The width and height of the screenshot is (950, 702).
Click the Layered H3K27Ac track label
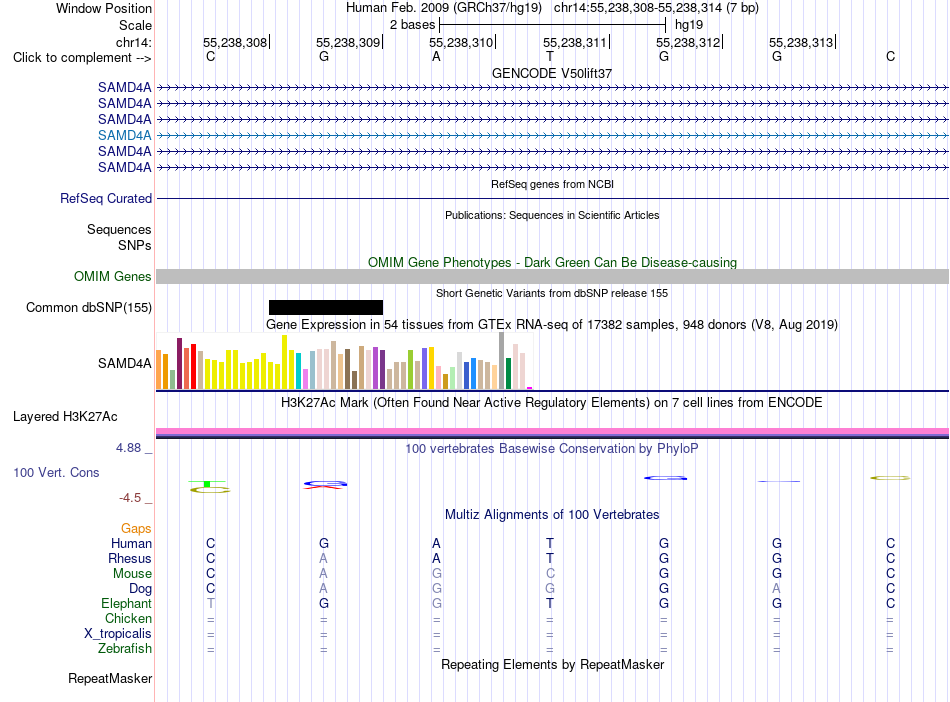pos(65,417)
